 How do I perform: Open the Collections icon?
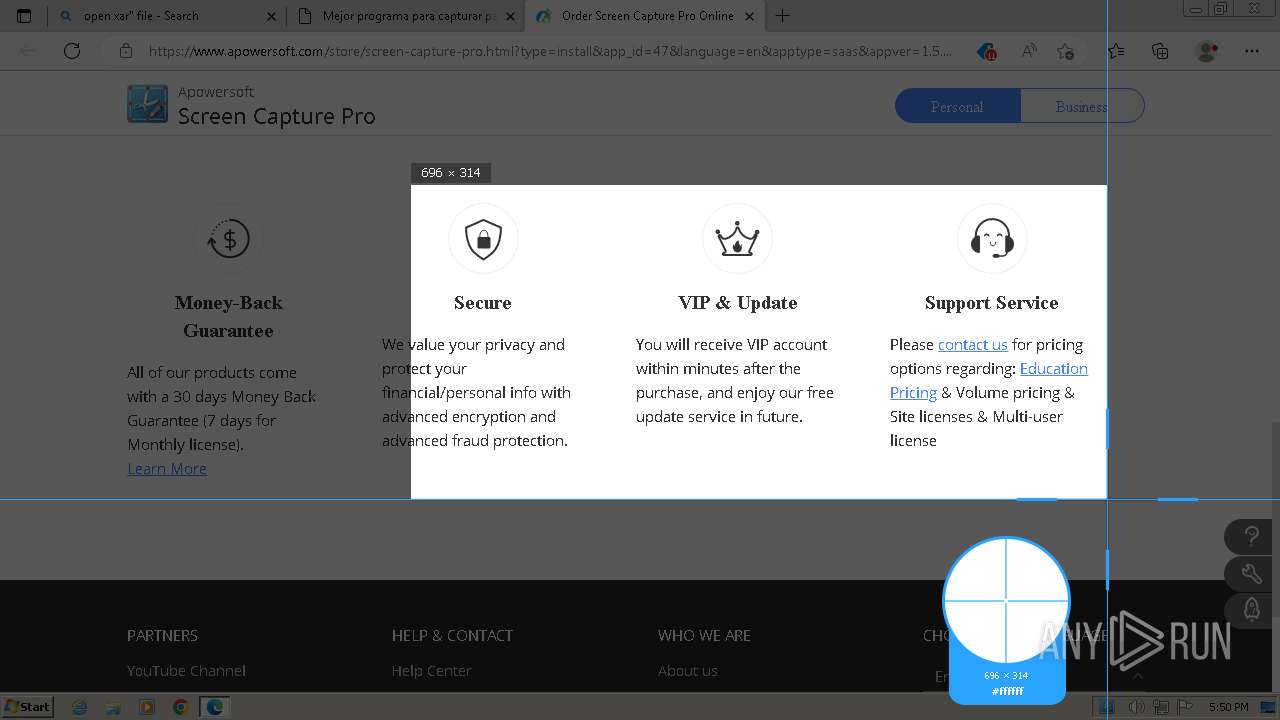tap(1160, 51)
